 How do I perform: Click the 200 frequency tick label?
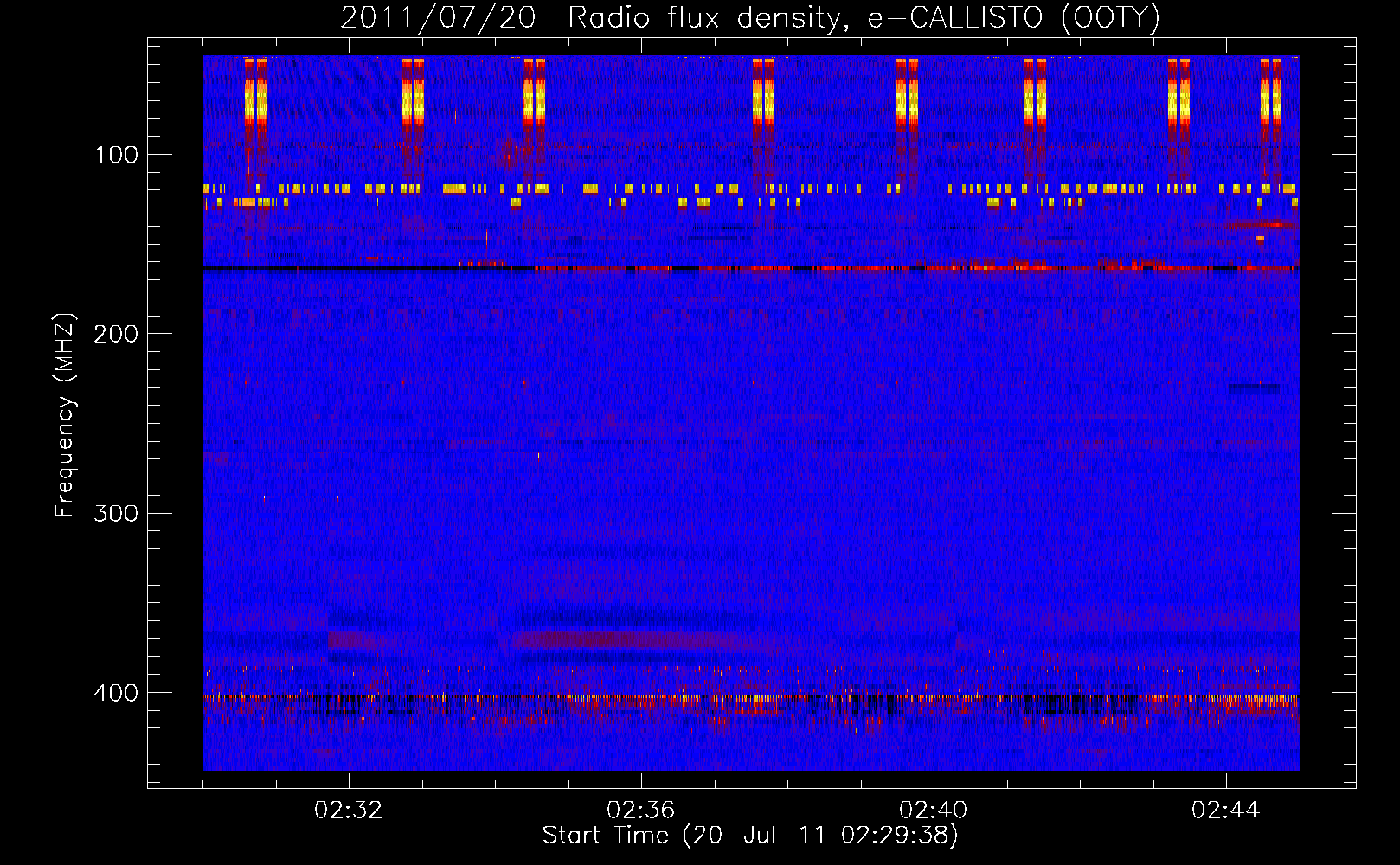click(x=116, y=334)
